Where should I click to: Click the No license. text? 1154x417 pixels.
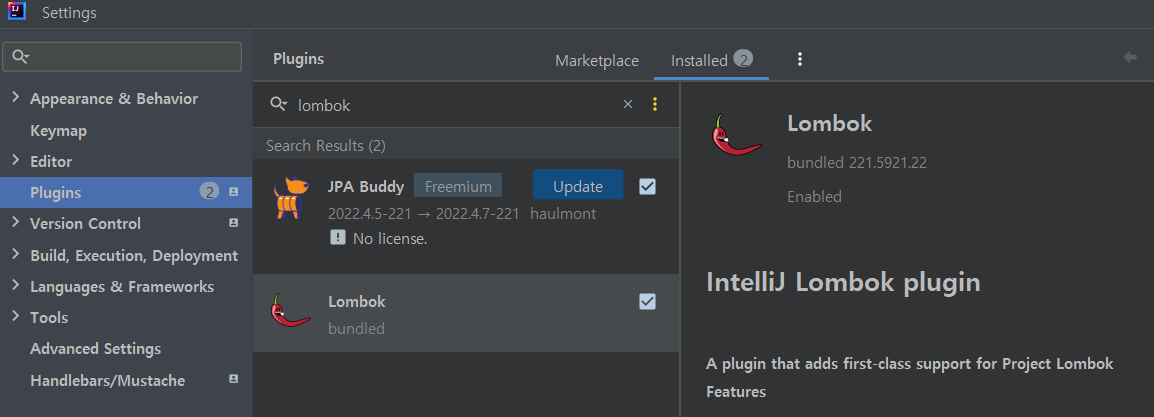coord(390,238)
